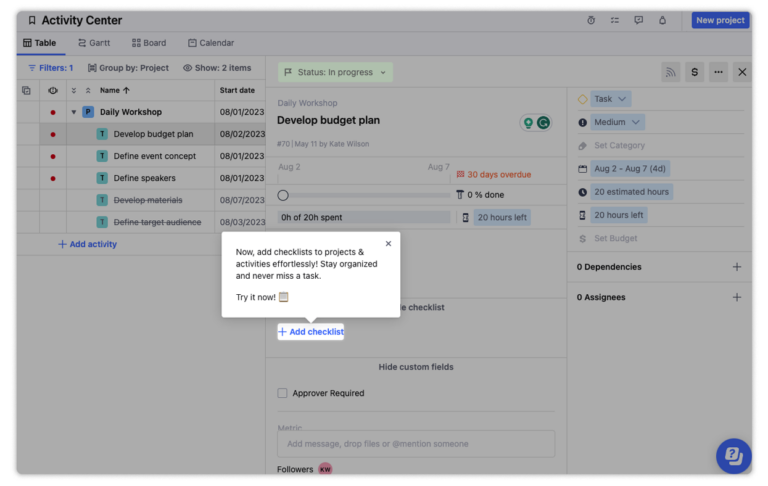
Task: Open the help chat floating button
Action: (733, 456)
